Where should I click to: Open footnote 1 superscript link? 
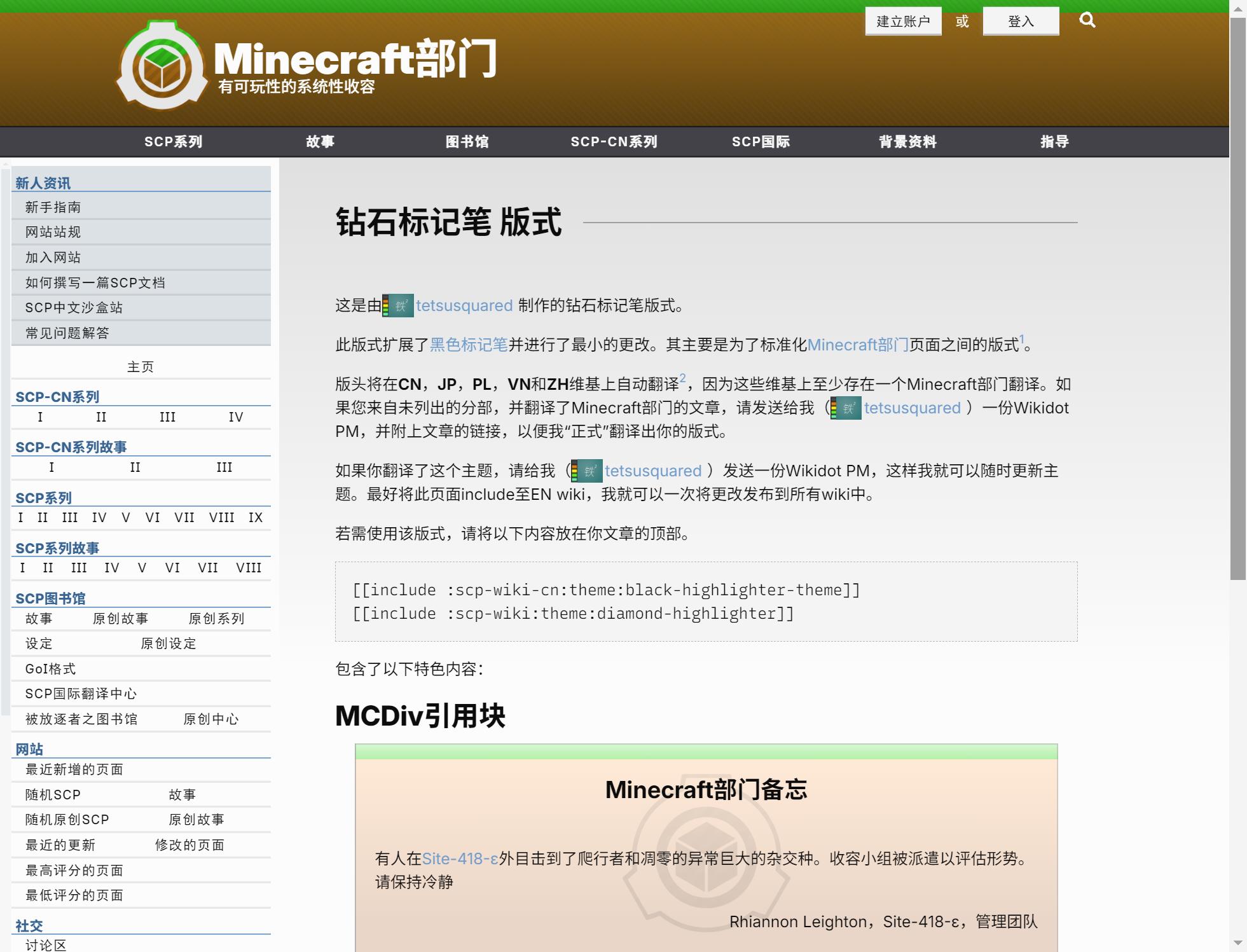pos(1022,339)
